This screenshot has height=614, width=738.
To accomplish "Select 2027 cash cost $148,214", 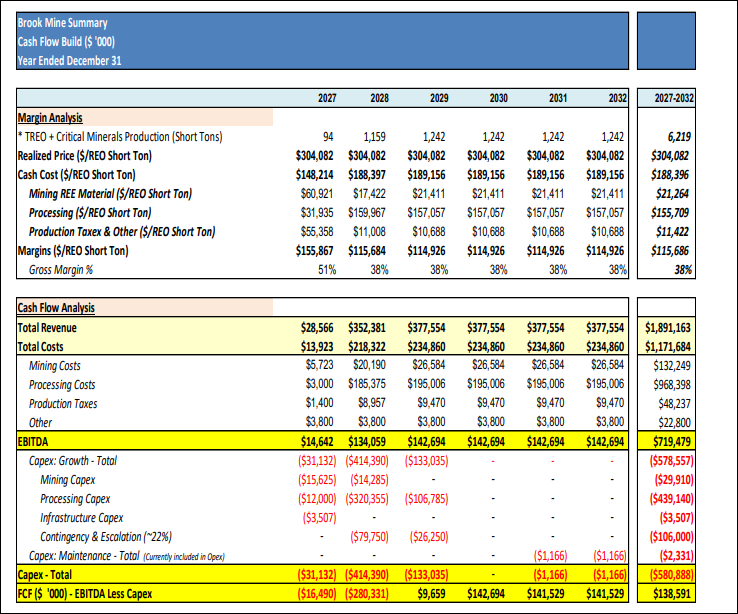I will click(314, 175).
